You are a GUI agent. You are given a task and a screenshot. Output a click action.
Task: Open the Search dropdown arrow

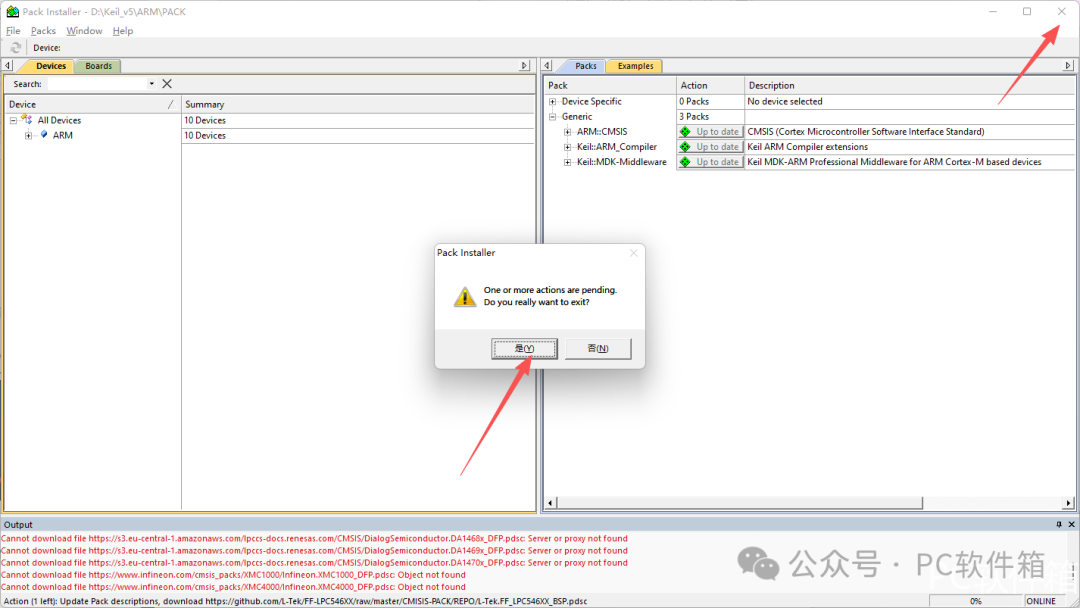[x=152, y=84]
